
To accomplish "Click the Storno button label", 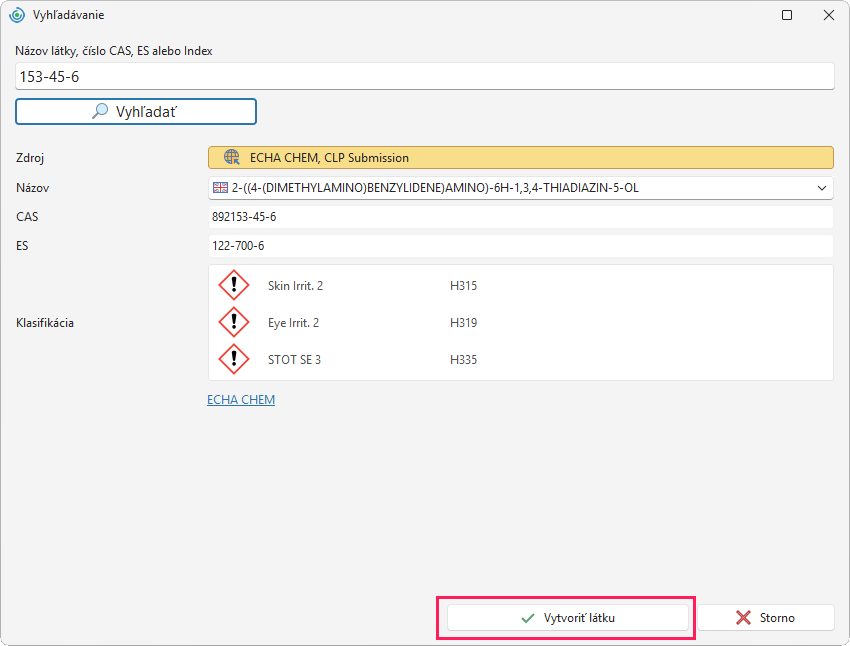I will 777,618.
